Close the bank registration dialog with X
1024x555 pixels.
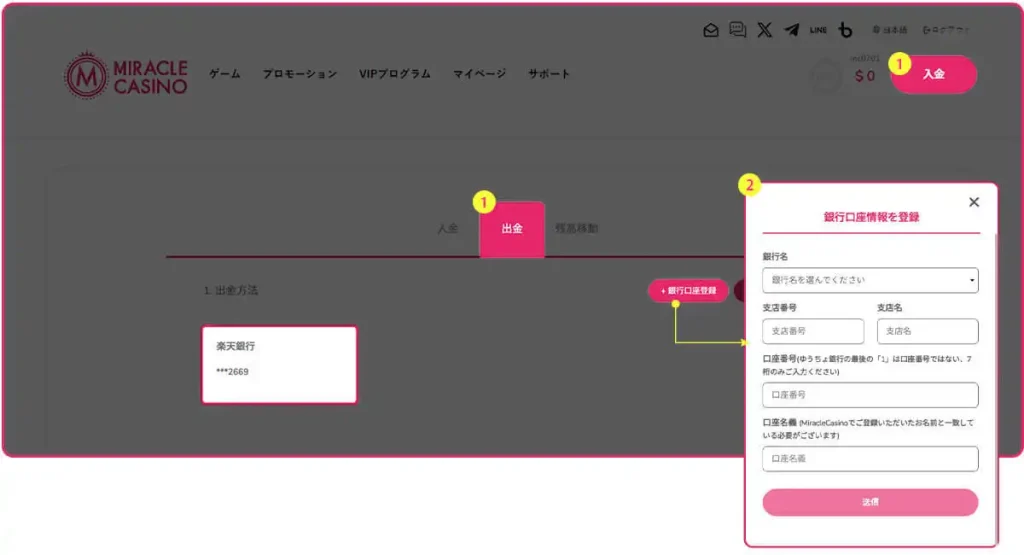974,202
